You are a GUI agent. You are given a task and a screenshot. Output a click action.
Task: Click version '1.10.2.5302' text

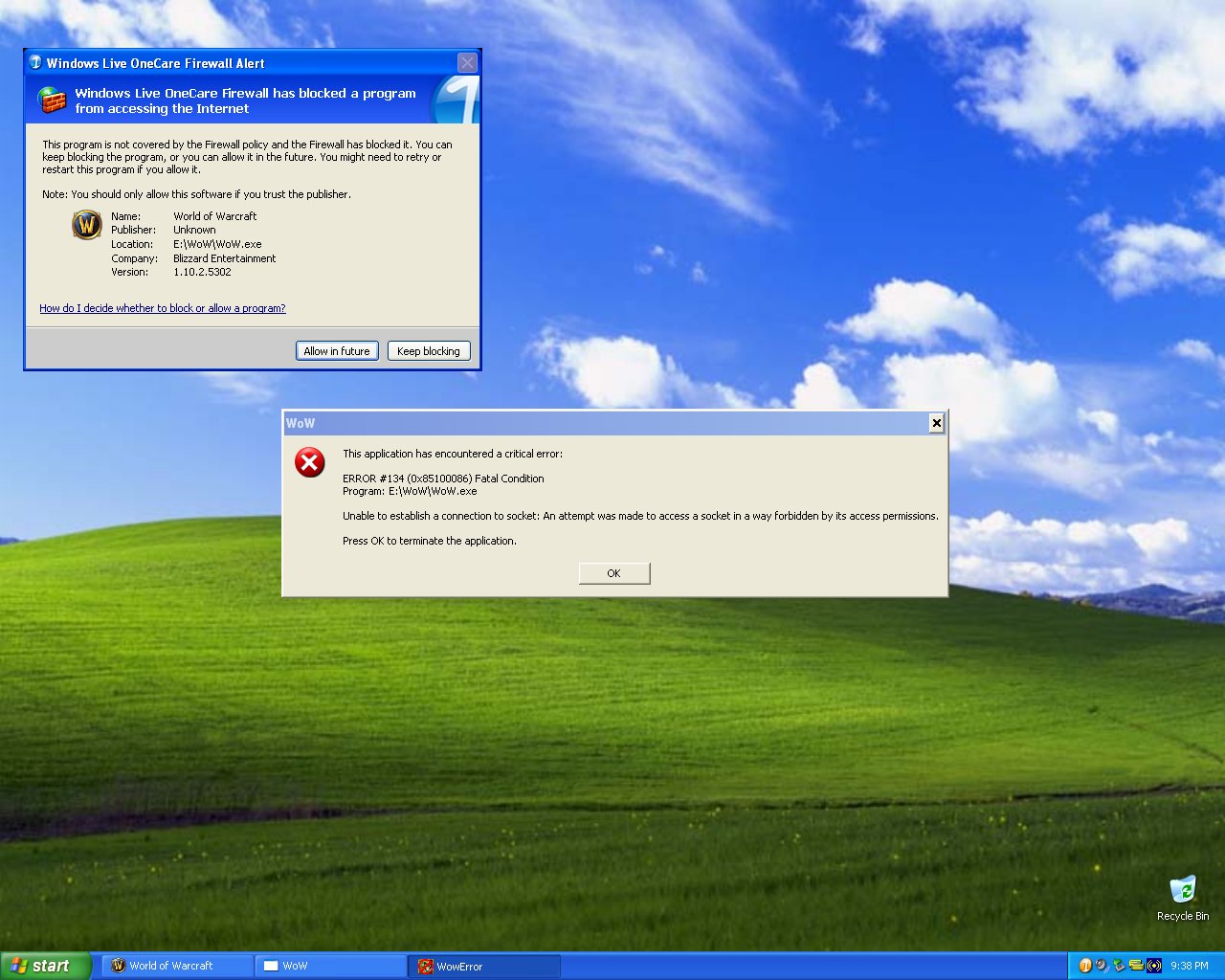[202, 272]
